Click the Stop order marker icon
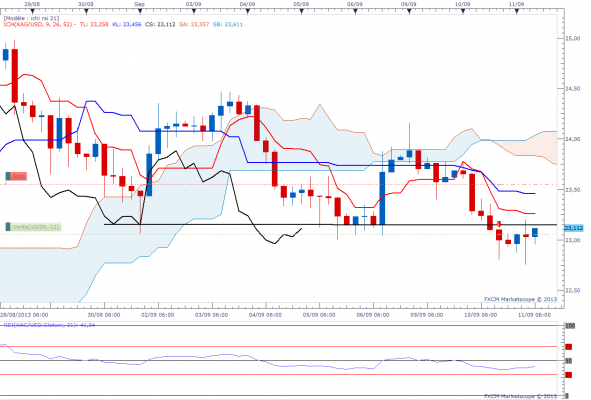This screenshot has height=400, width=591. (x=16, y=176)
